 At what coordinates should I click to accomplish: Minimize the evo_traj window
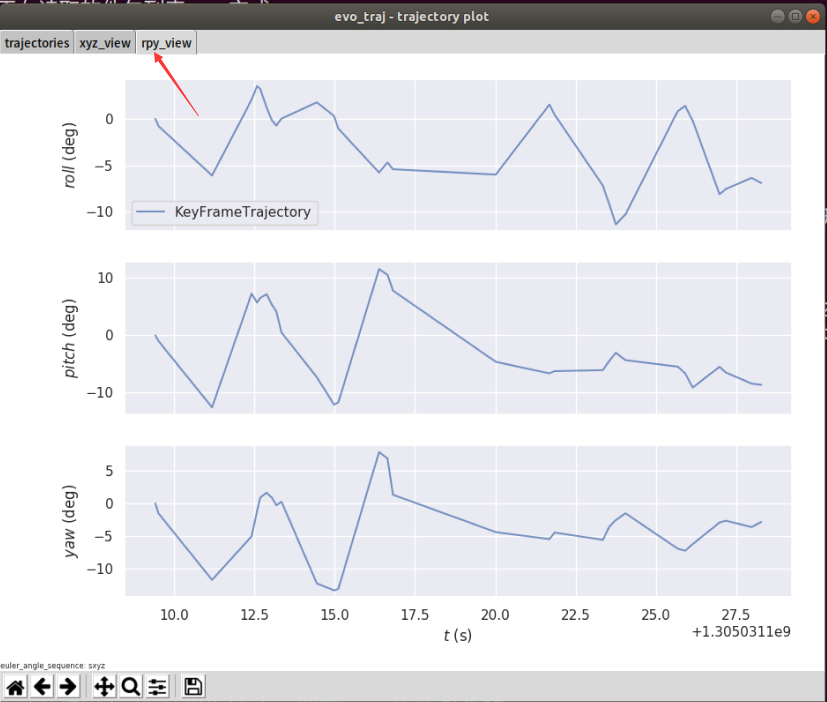(777, 16)
